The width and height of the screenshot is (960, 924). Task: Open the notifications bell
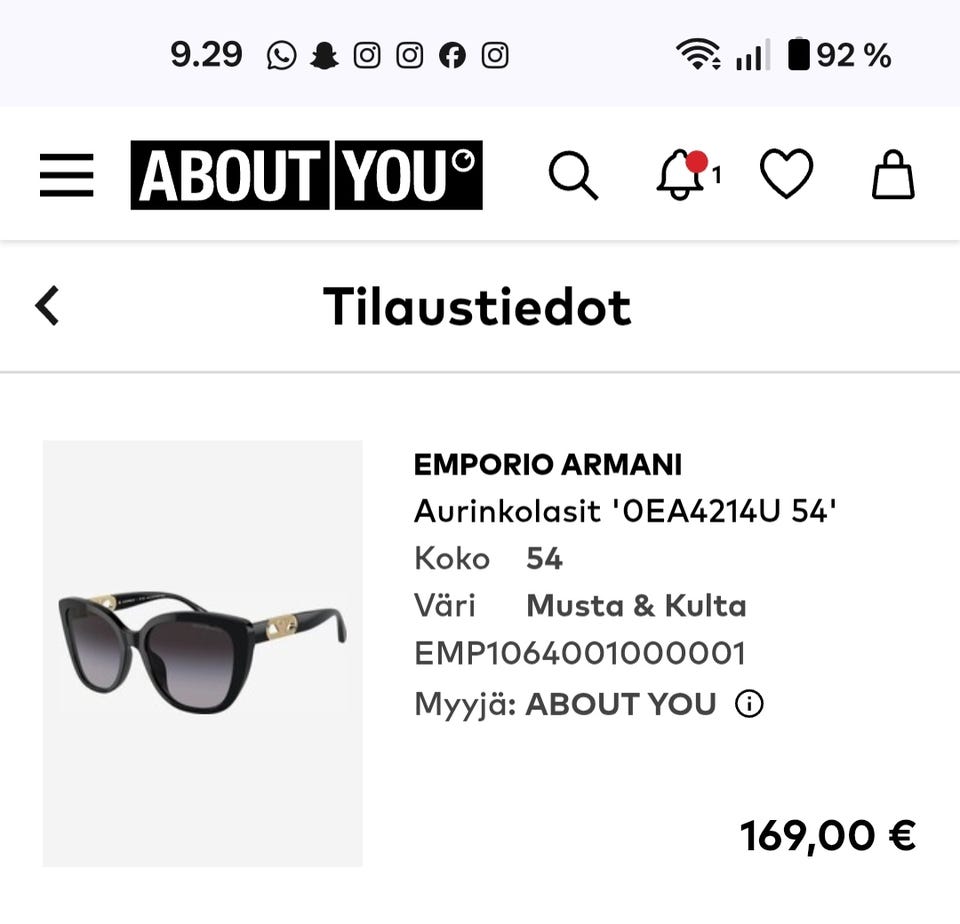[x=681, y=176]
